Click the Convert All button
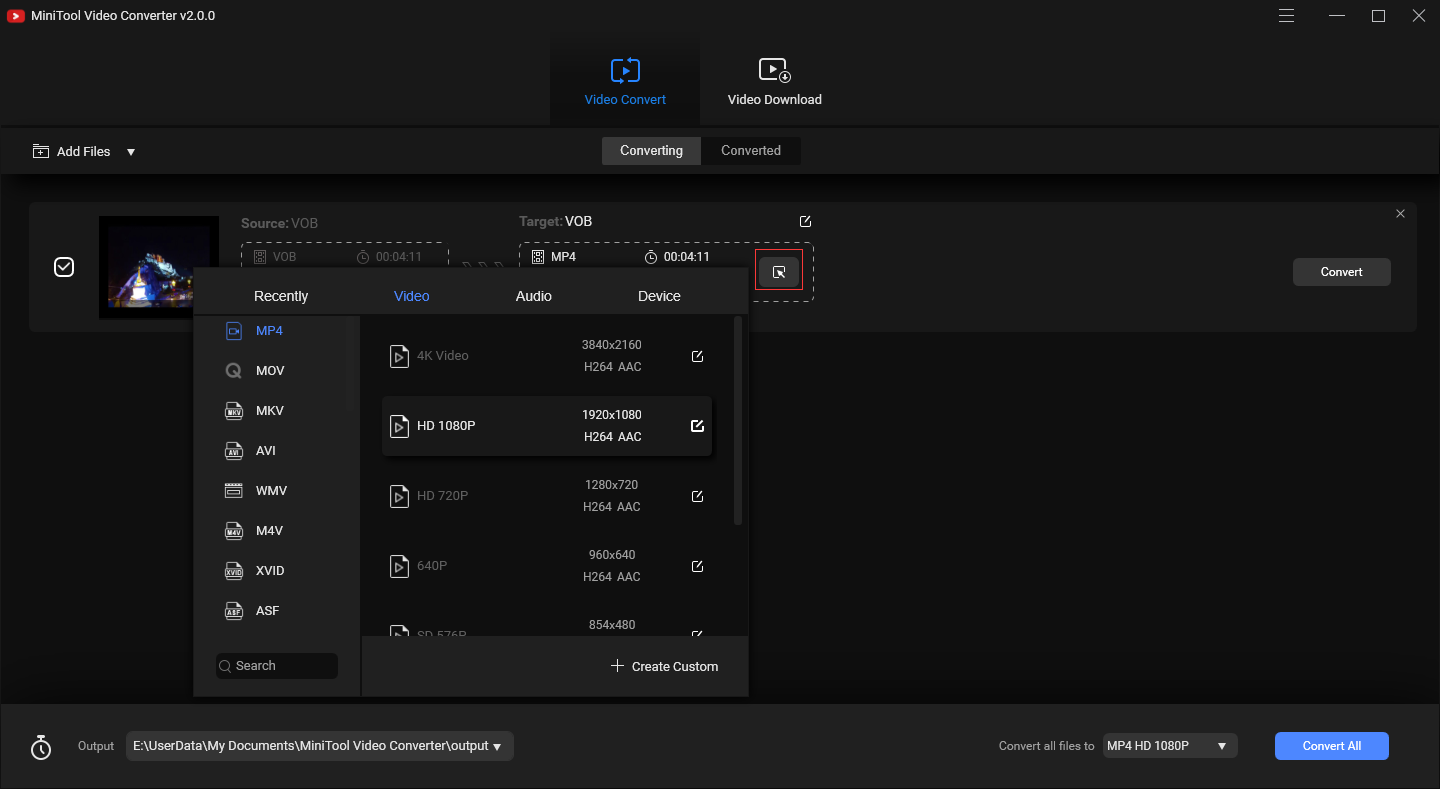This screenshot has width=1440, height=789. 1331,745
